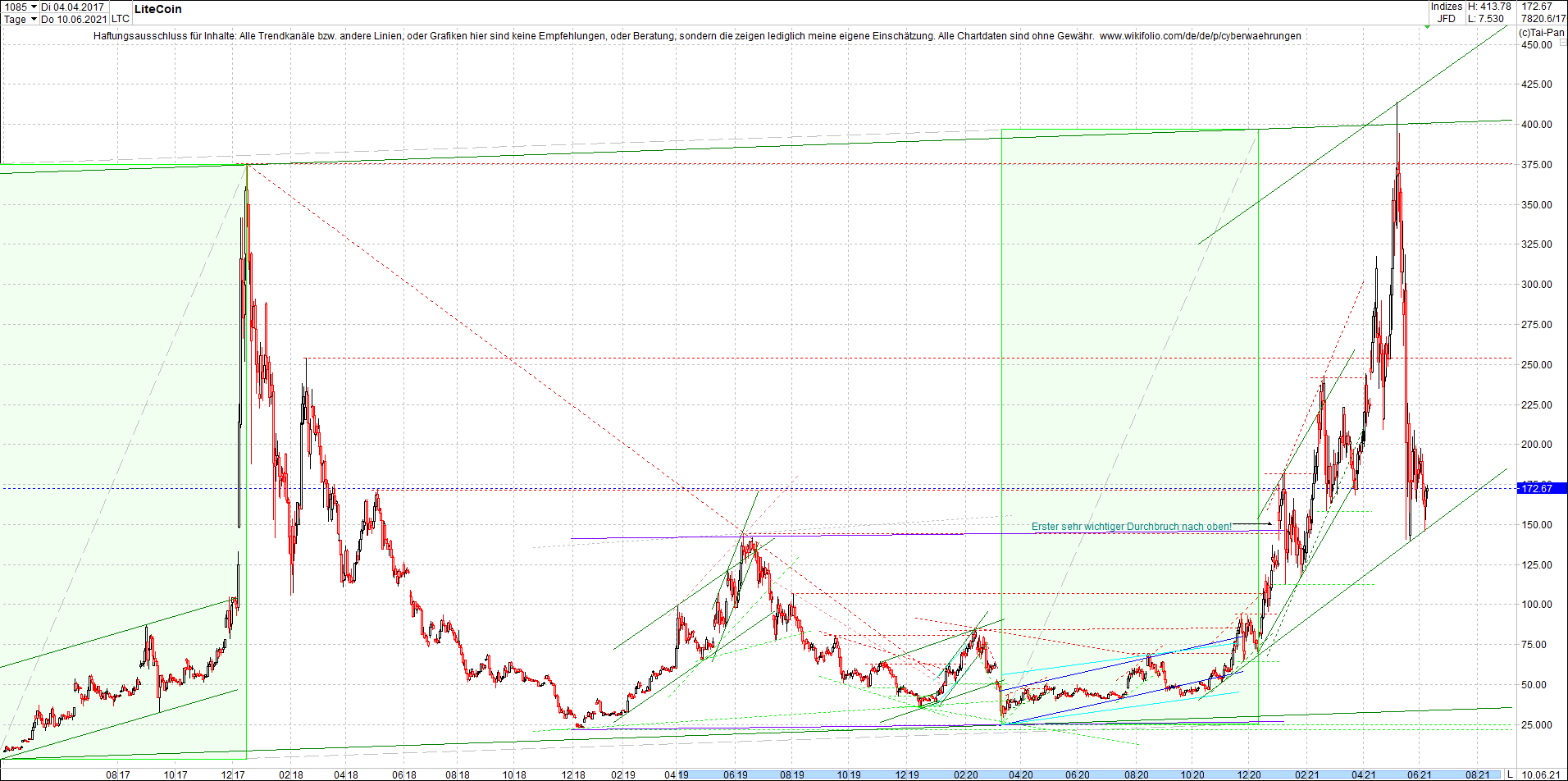The width and height of the screenshot is (1568, 781).
Task: Select the 06 19 label on the time axis
Action: click(x=735, y=775)
